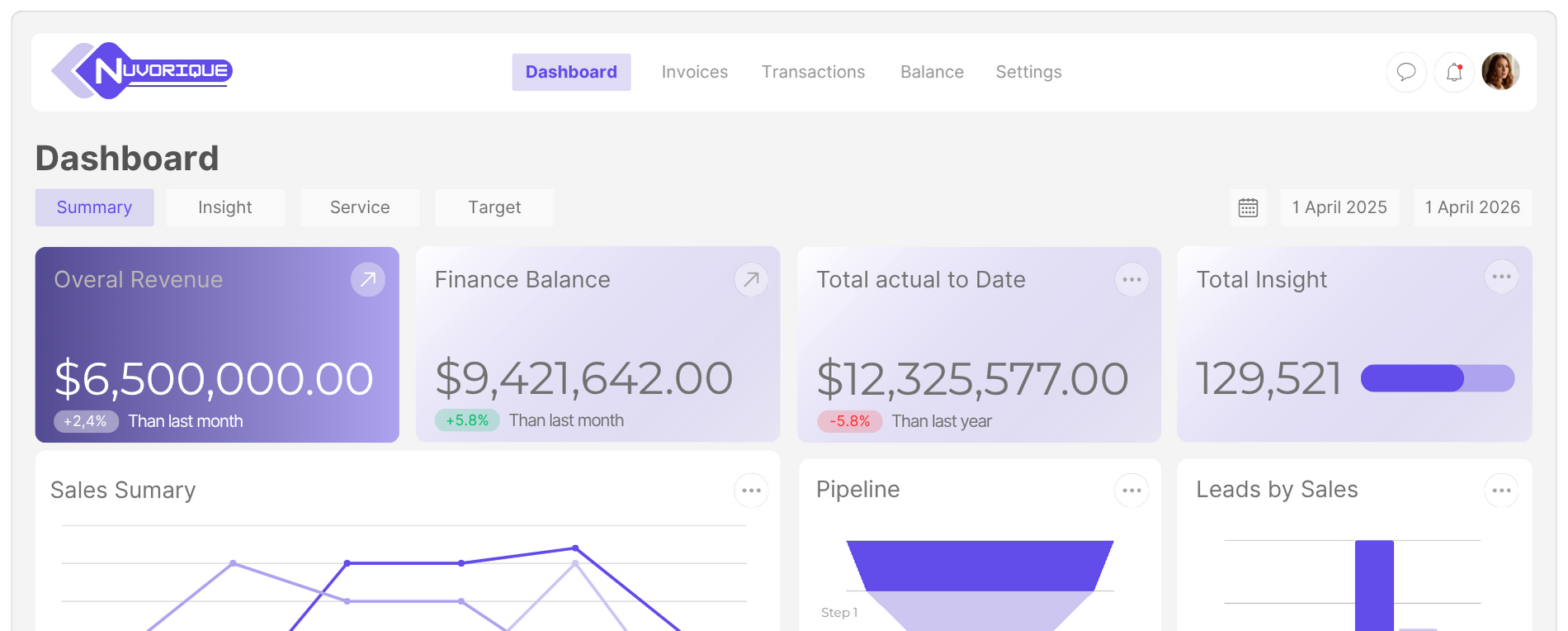Set start date 1 April 2025
Viewport: 1568px width, 631px height.
(1339, 207)
